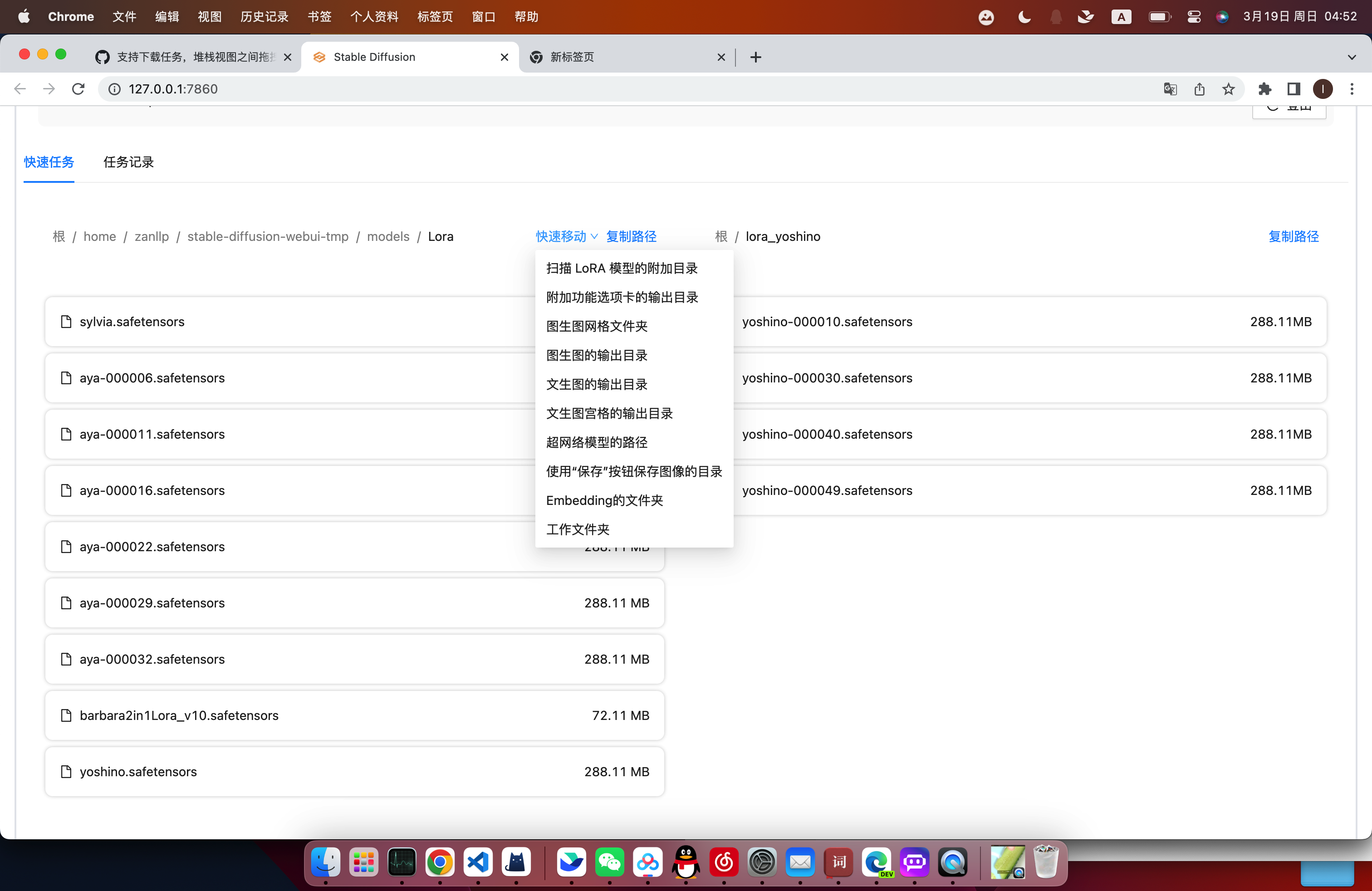Expand the 快速移动 dropdown
The width and height of the screenshot is (1372, 891).
566,236
